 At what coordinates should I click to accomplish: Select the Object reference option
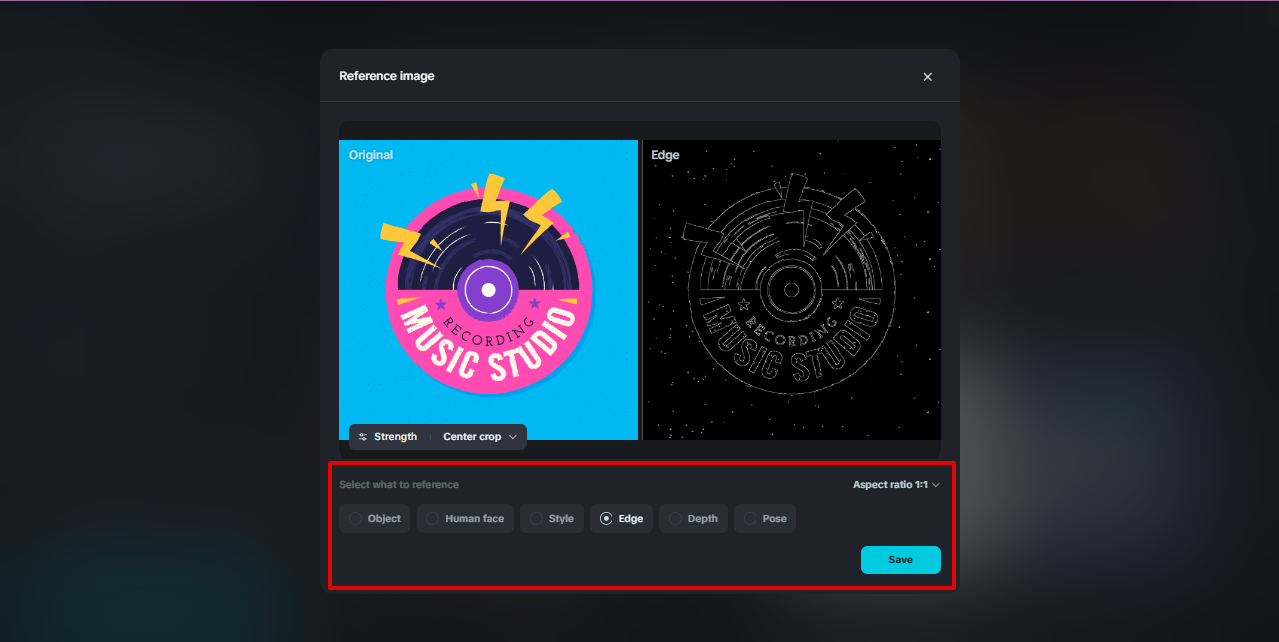375,519
